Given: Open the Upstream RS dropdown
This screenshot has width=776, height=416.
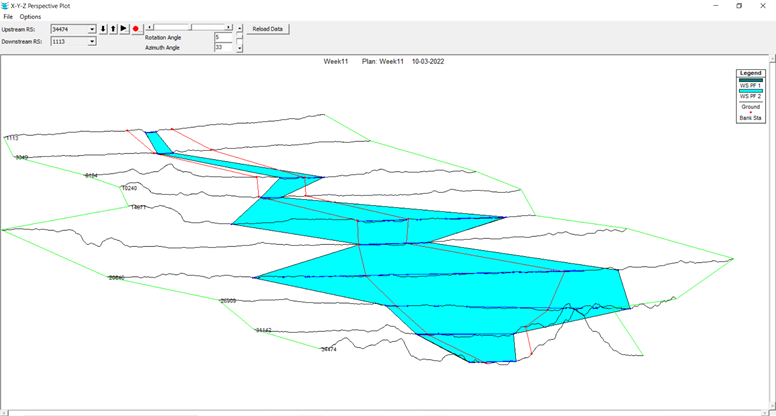Looking at the screenshot, I should (92, 29).
